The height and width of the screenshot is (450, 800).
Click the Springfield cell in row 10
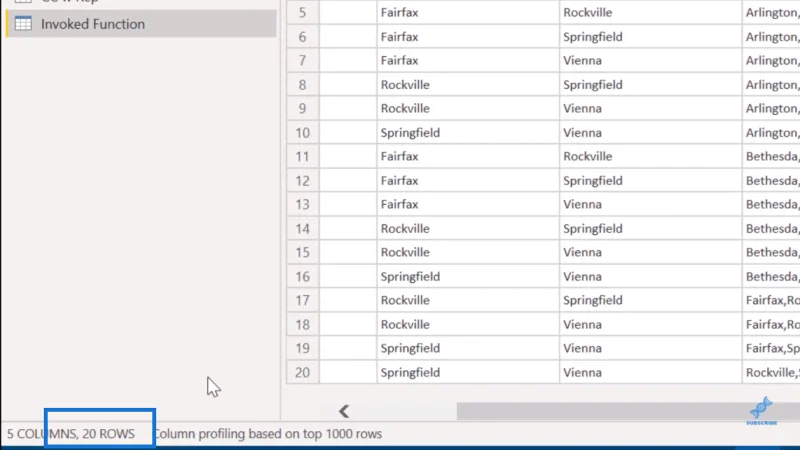click(x=468, y=133)
